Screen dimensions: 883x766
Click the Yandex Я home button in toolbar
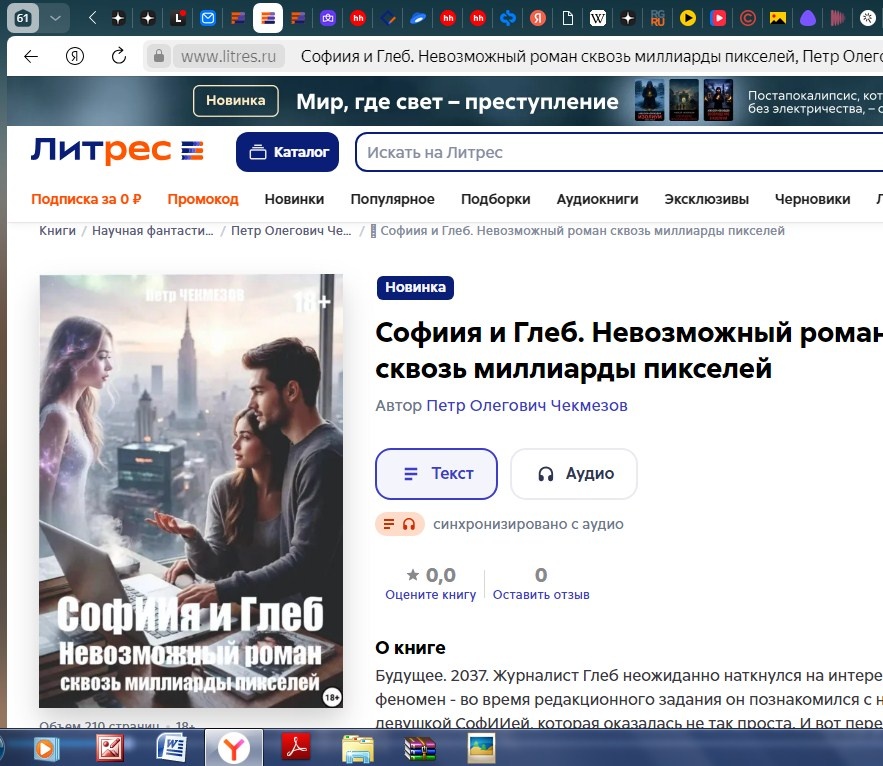click(75, 56)
